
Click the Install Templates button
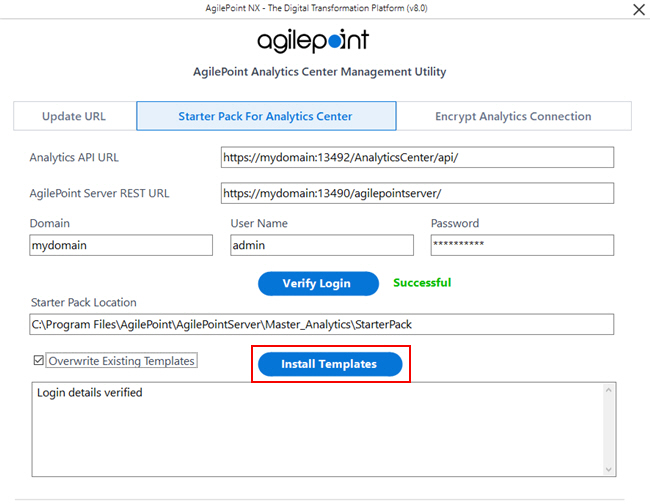330,364
